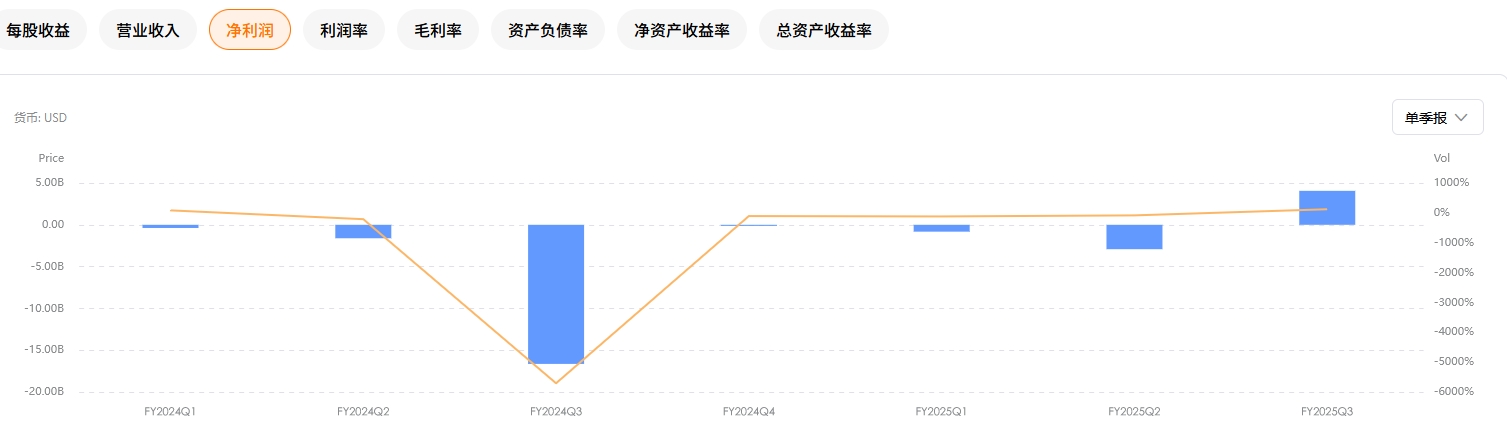This screenshot has height=430, width=1507.
Task: Open the 净资产收益率 tab
Action: pos(682,30)
